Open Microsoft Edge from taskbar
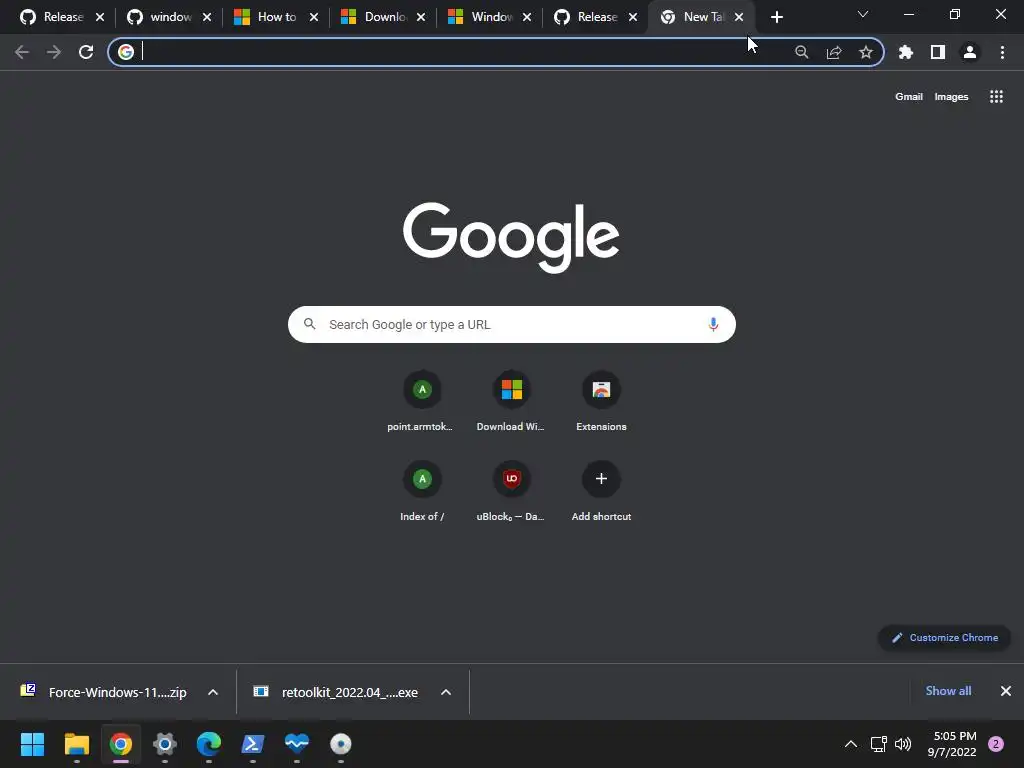This screenshot has width=1024, height=768. click(x=209, y=744)
